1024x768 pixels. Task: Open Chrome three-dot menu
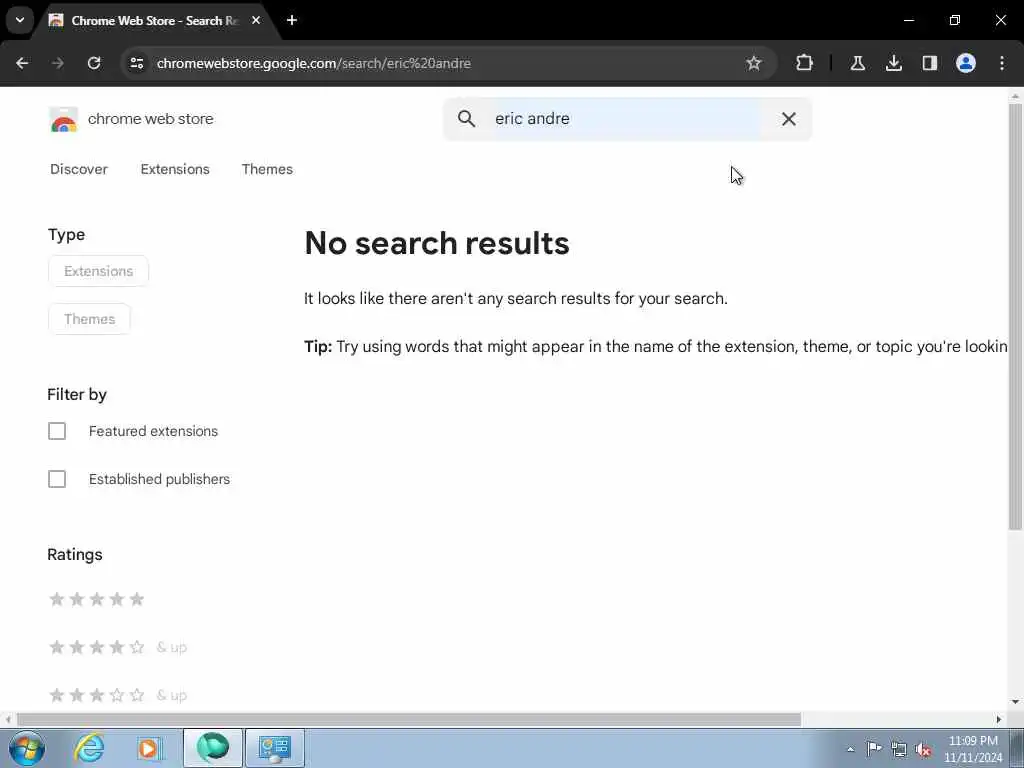[1002, 63]
